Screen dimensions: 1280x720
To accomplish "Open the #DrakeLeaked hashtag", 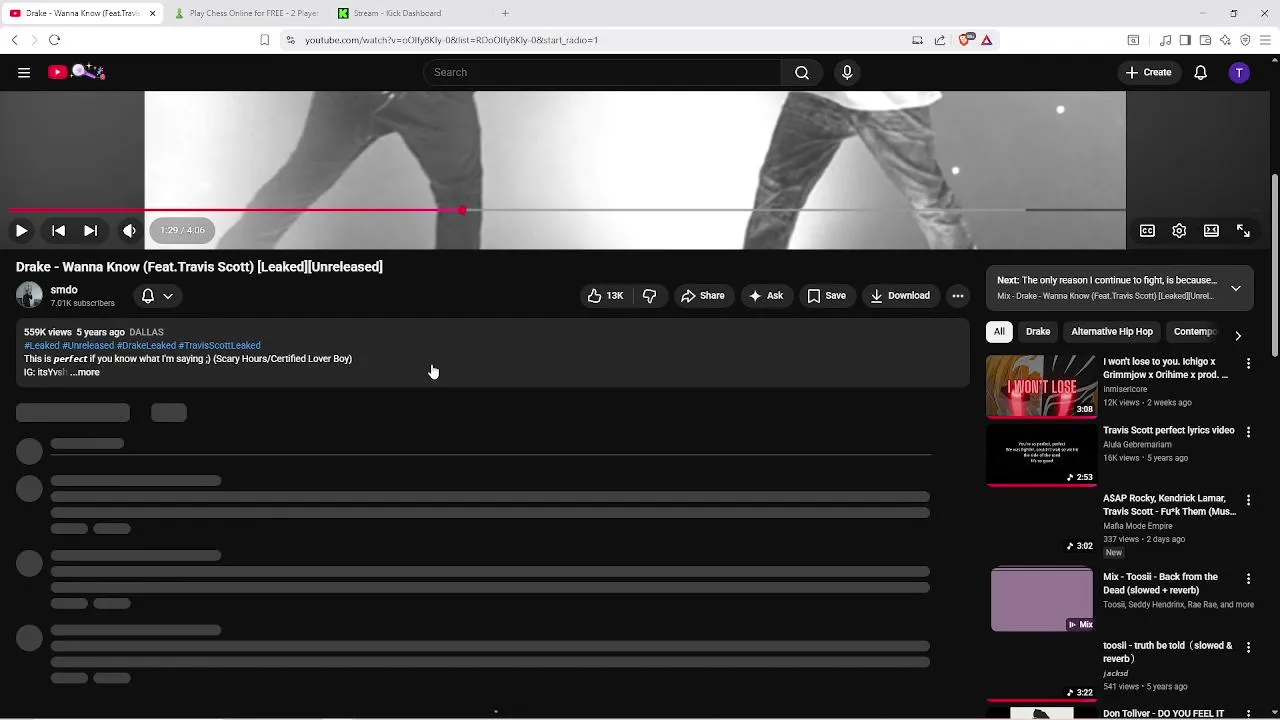I will pyautogui.click(x=146, y=345).
